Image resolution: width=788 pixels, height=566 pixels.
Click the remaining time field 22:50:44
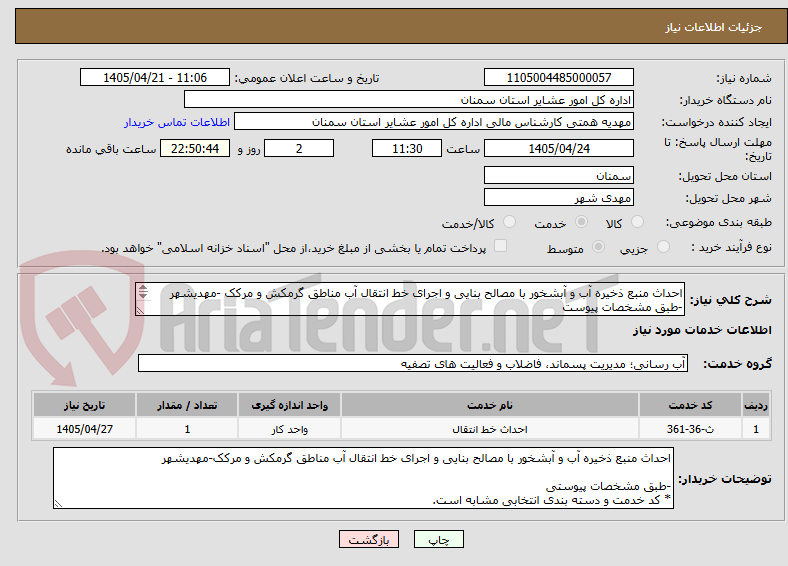pyautogui.click(x=195, y=148)
